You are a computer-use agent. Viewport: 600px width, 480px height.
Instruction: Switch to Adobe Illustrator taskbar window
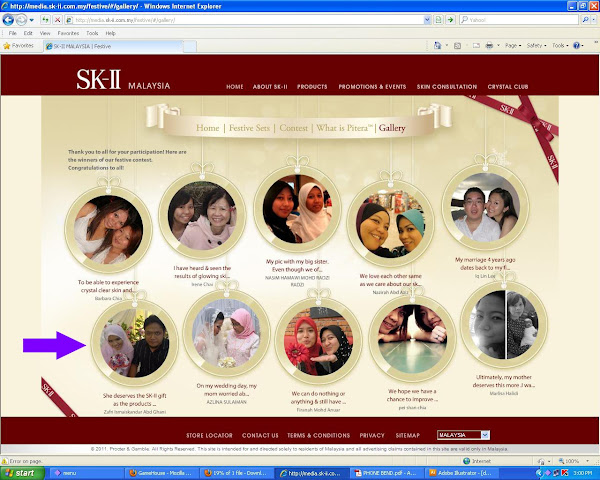point(462,473)
